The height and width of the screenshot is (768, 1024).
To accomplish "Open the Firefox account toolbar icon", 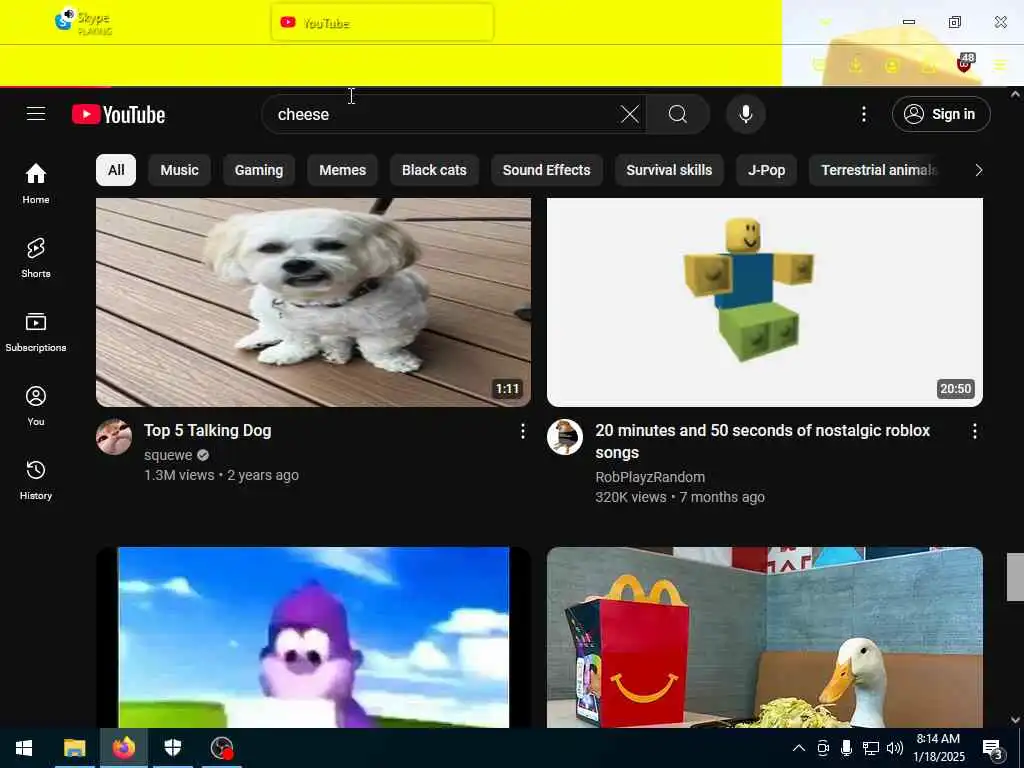I will (891, 65).
